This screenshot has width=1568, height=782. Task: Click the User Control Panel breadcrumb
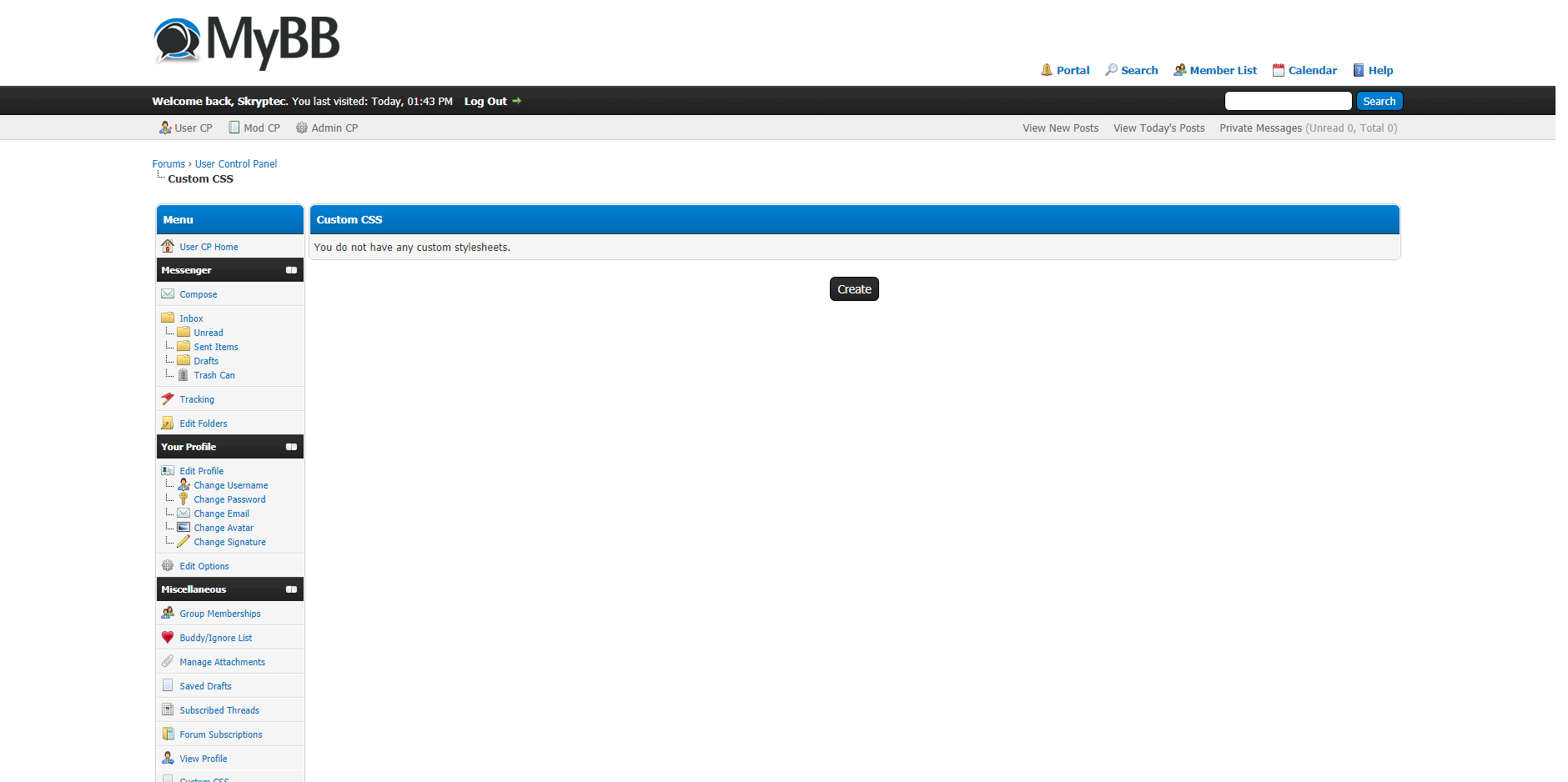coord(236,164)
